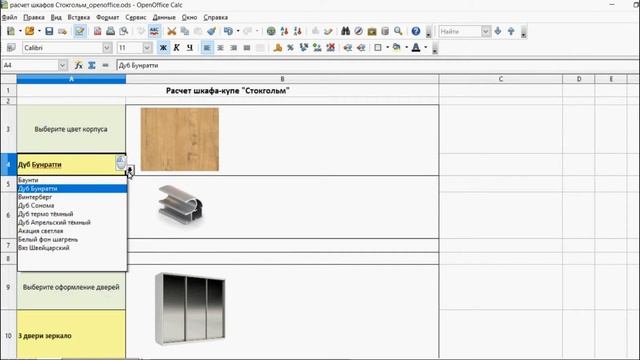This screenshot has width=640, height=360.
Task: Open Find & Replace binoculars icon
Action: click(x=345, y=31)
